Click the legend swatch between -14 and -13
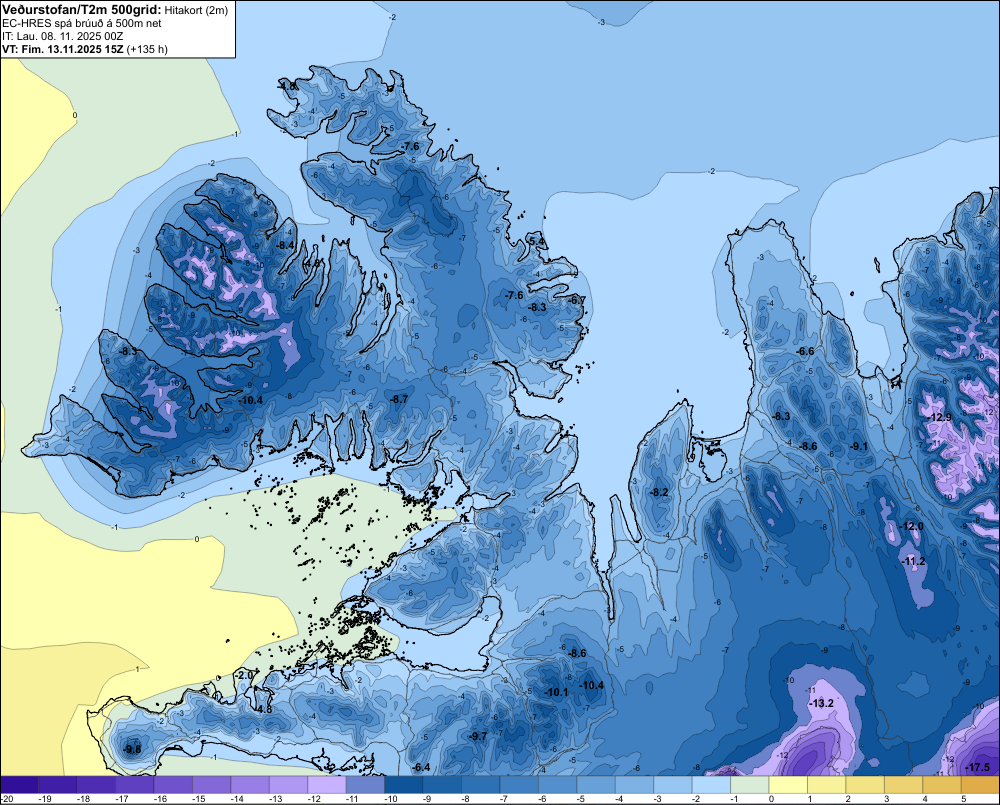The height and width of the screenshot is (805, 1000). point(251,785)
